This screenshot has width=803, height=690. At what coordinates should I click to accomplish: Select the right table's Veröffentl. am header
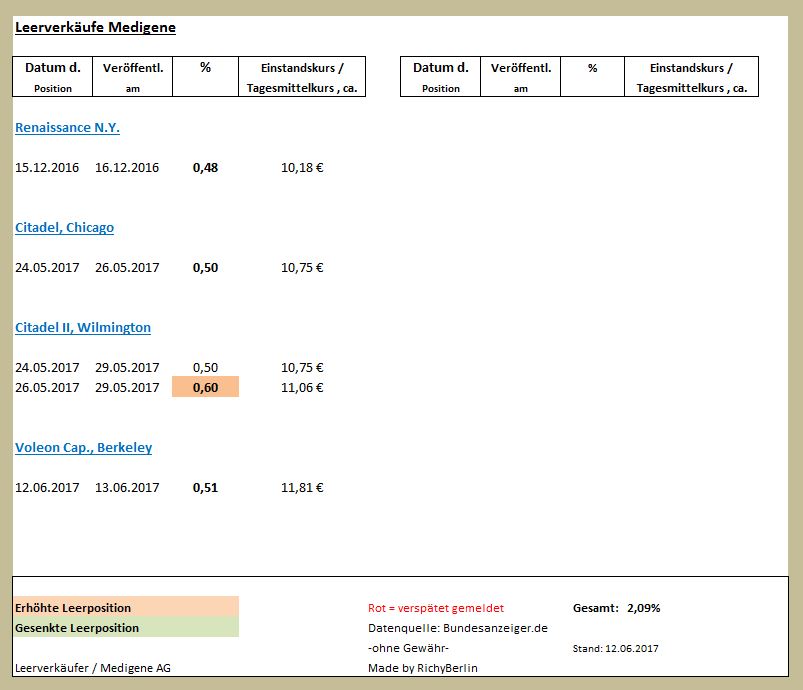[520, 76]
